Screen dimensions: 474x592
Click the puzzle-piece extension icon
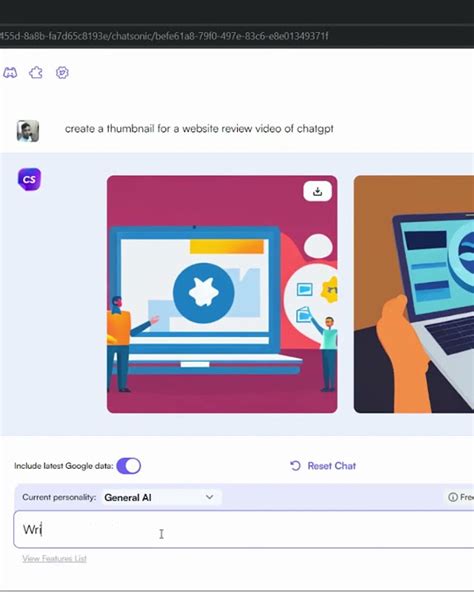coord(36,72)
